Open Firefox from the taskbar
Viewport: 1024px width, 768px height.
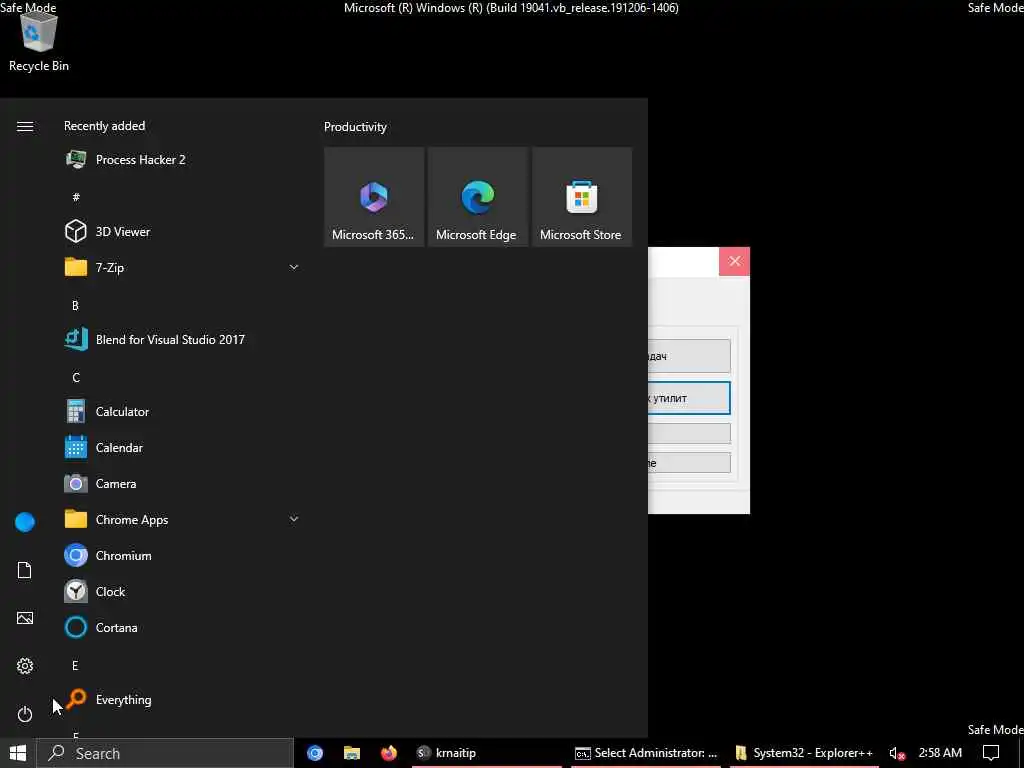[389, 753]
